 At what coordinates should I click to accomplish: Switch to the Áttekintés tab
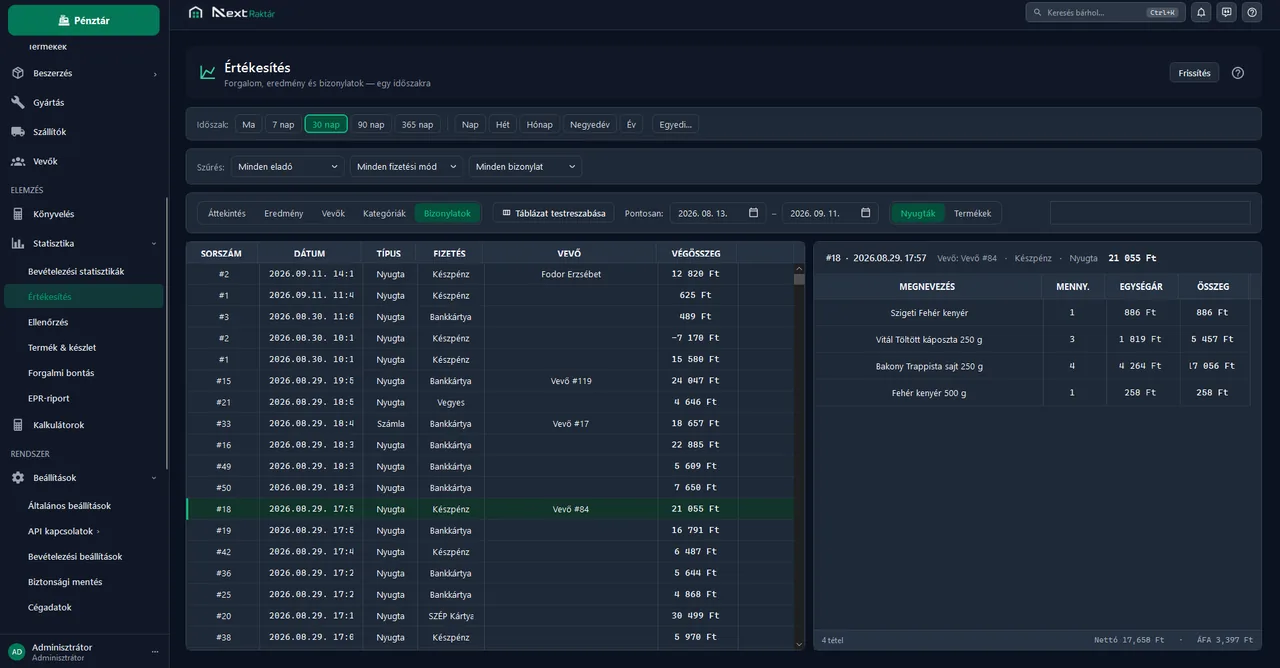227,213
